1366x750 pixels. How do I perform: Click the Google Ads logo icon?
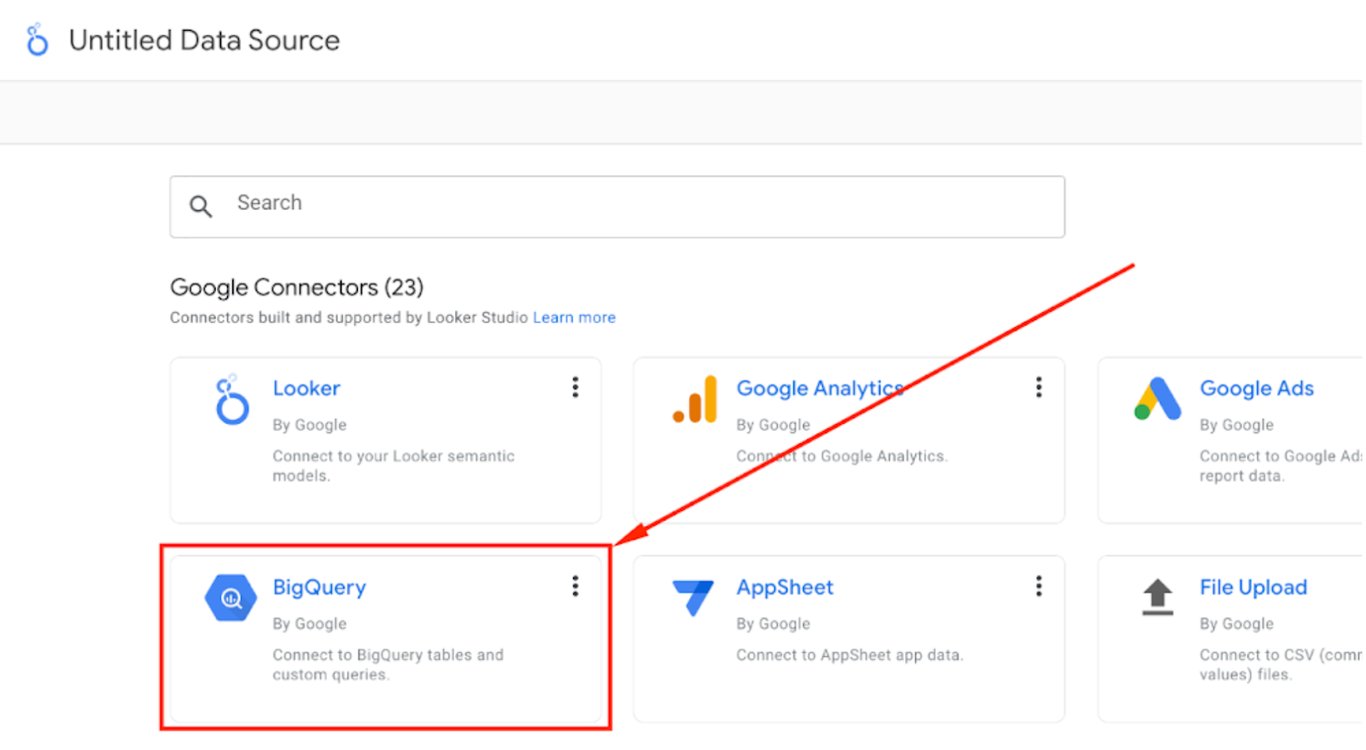click(1158, 399)
